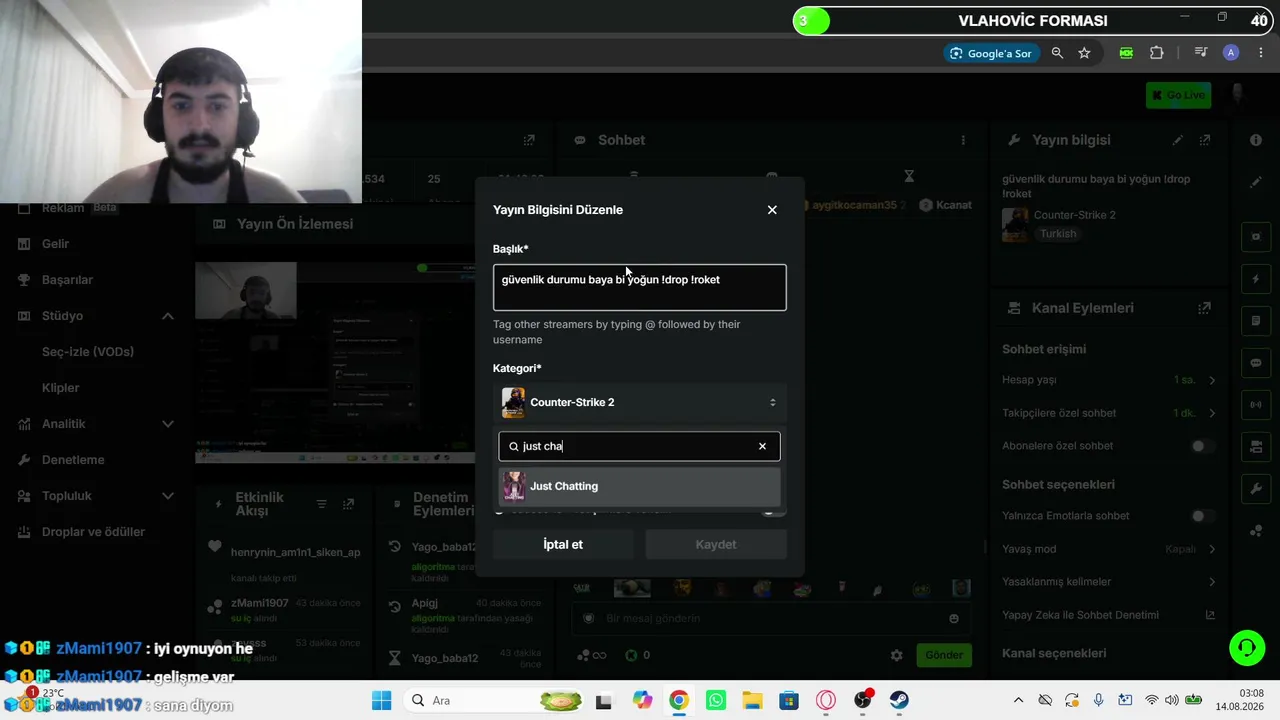Viewport: 1280px width, 720px height.
Task: Open the Counter-Strike 2 category dropdown
Action: point(640,402)
